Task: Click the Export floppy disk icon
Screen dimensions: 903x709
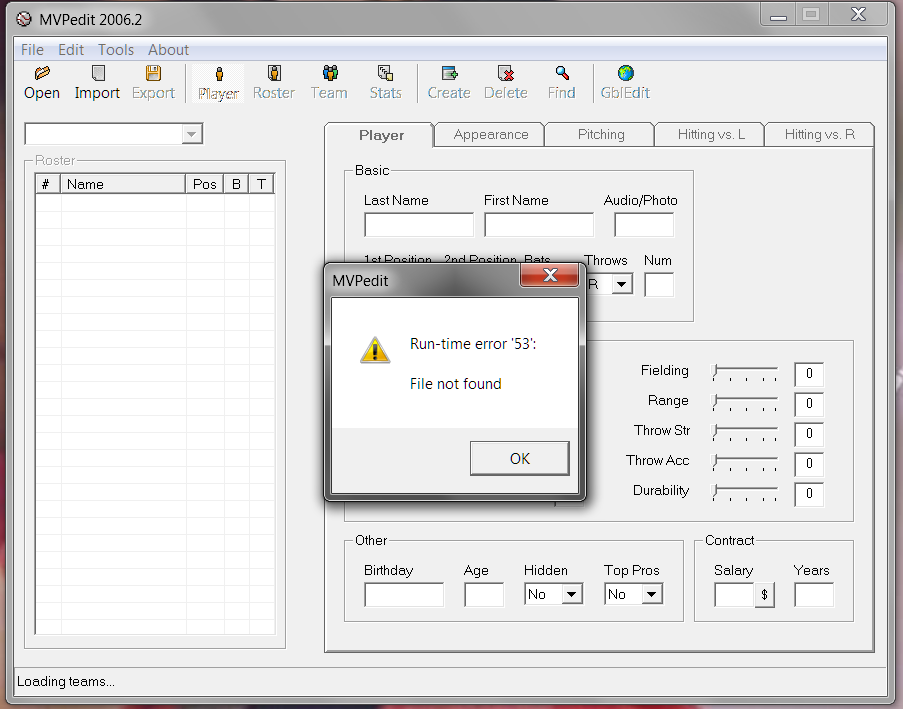Action: pos(153,73)
